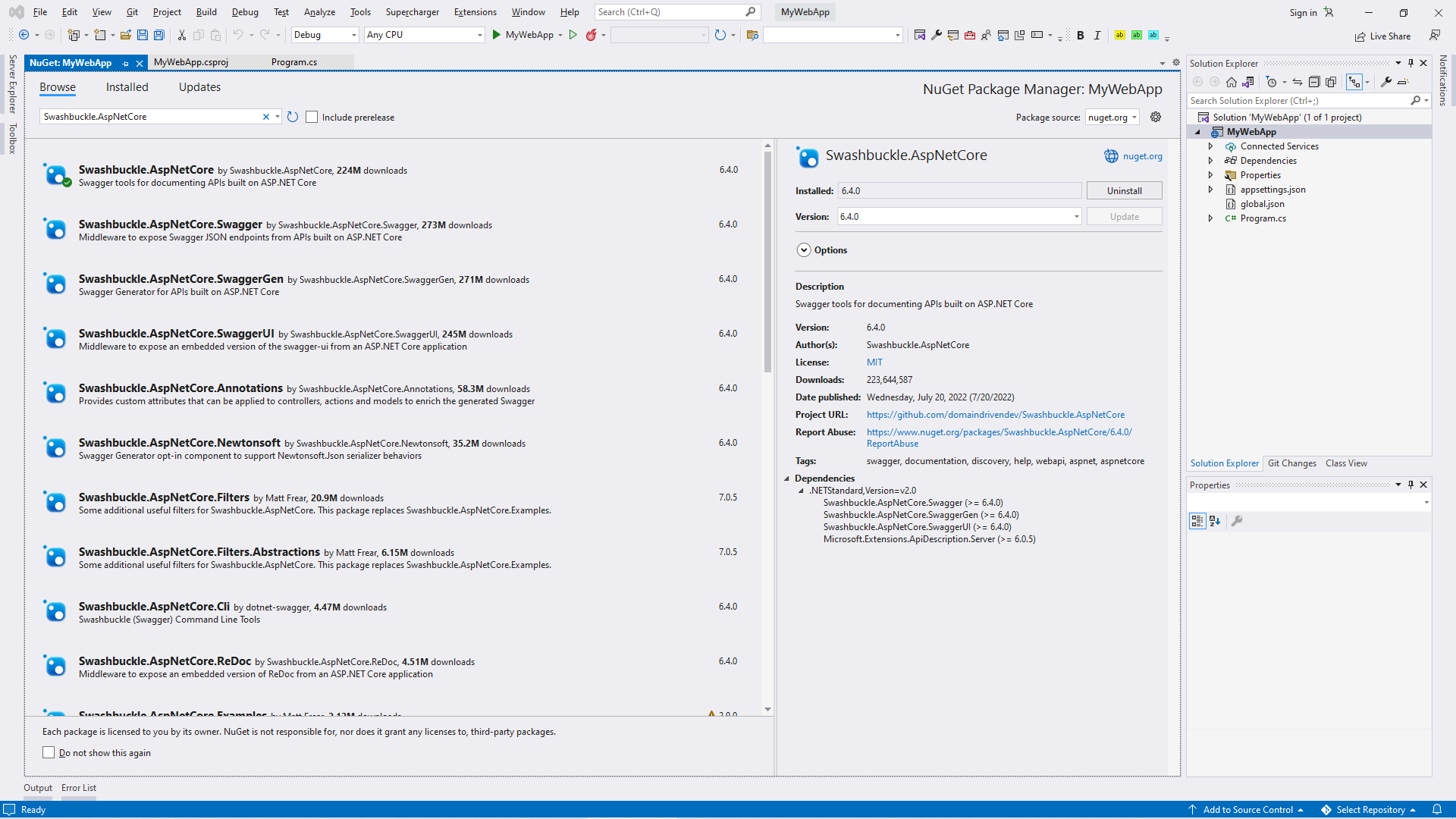Viewport: 1456px width, 819px height.
Task: Open the Extensions menu
Action: [x=475, y=12]
